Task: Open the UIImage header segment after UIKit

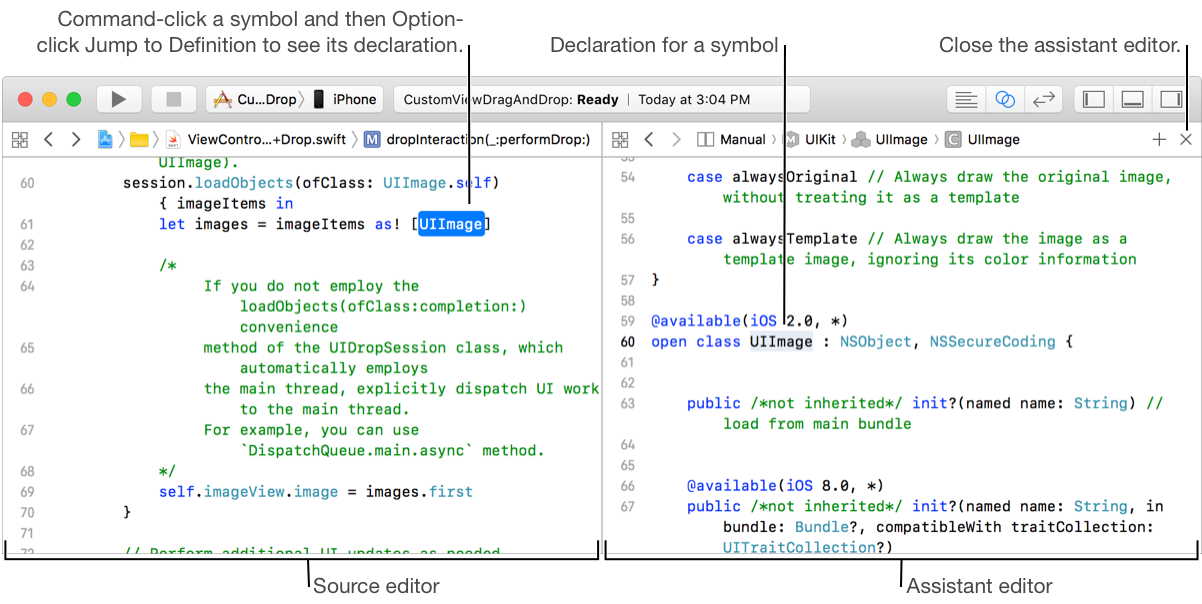Action: click(890, 139)
